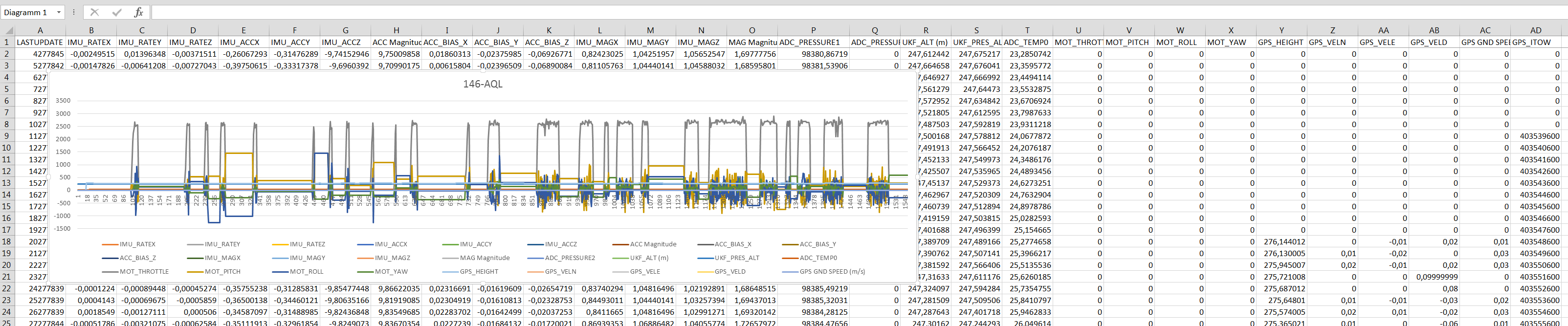Image resolution: width=1568 pixels, height=326 pixels.
Task: Select the MOT_PITCH legend entry
Action: click(222, 271)
